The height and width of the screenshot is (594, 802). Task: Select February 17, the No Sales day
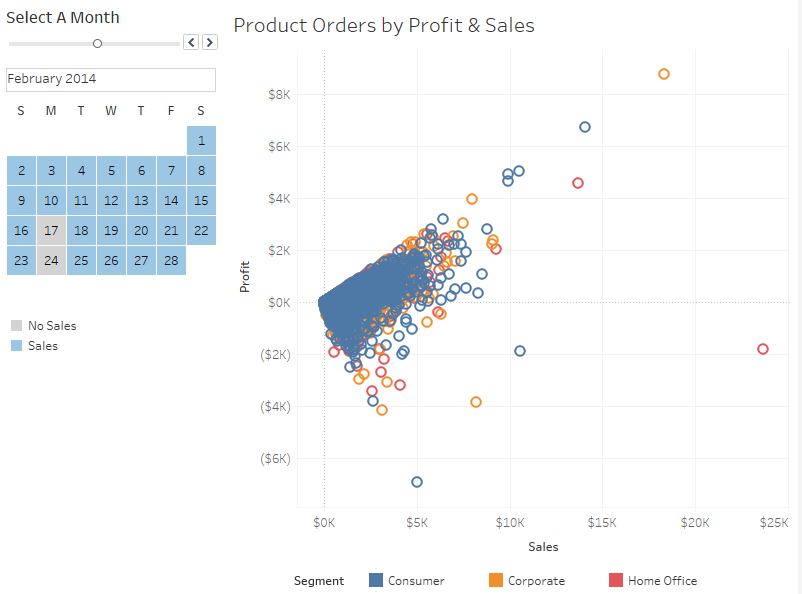click(51, 230)
